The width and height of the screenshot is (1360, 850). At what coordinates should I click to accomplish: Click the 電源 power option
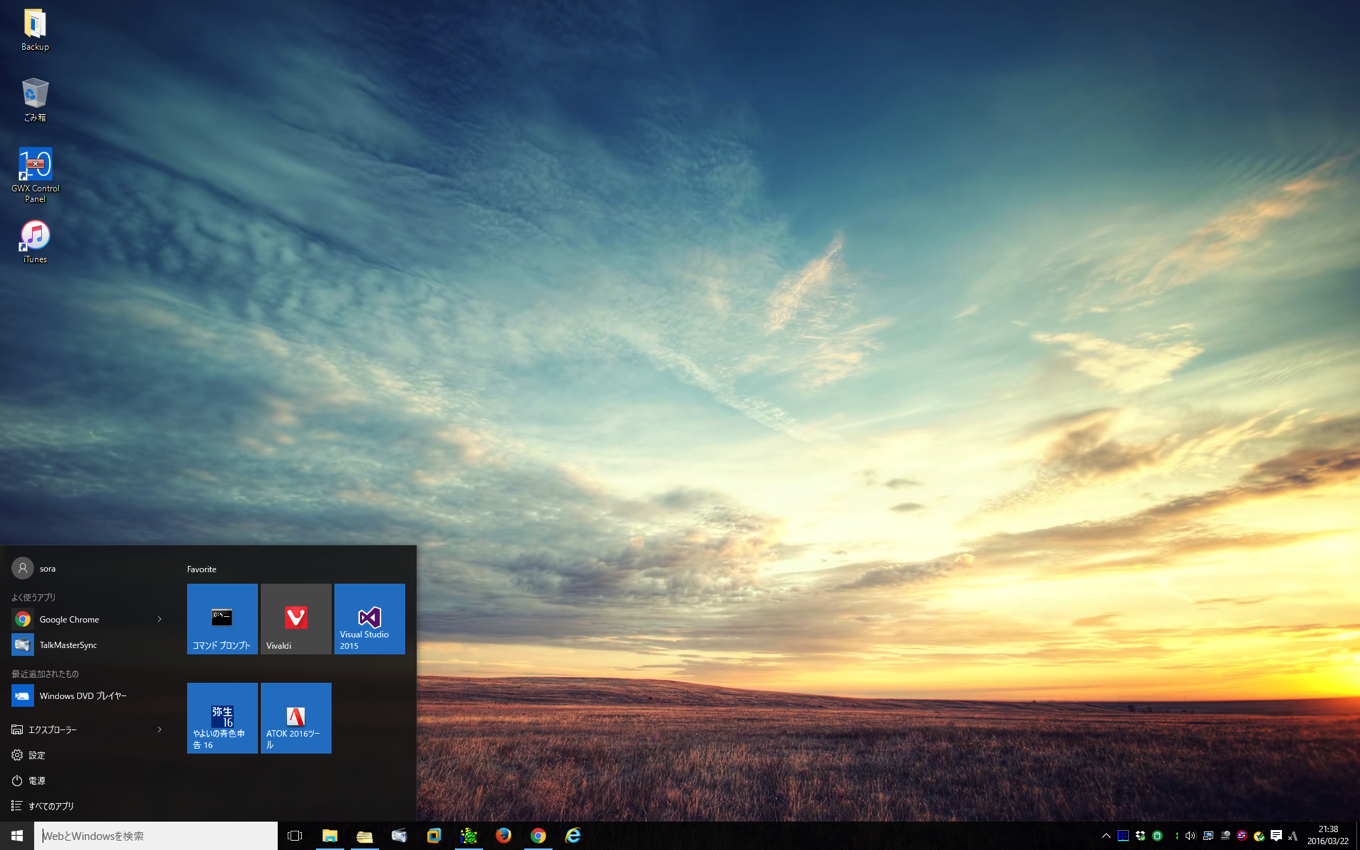point(36,781)
